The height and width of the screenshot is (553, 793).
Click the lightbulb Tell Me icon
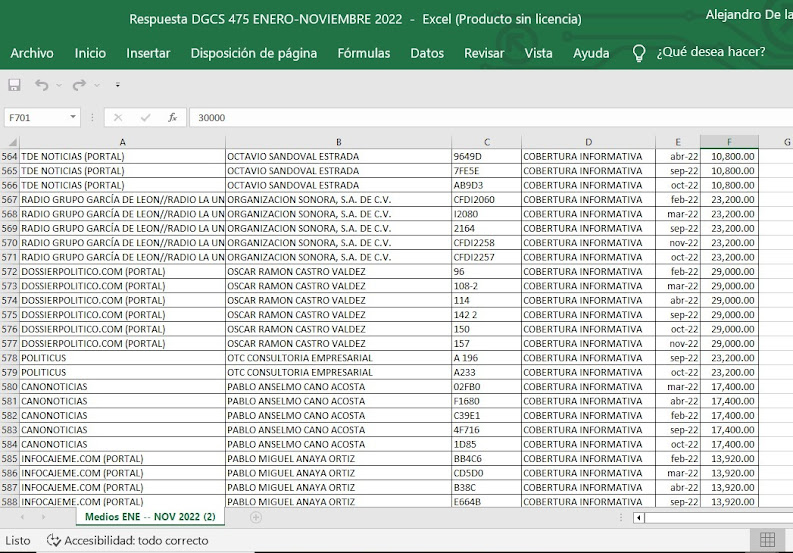click(x=639, y=53)
